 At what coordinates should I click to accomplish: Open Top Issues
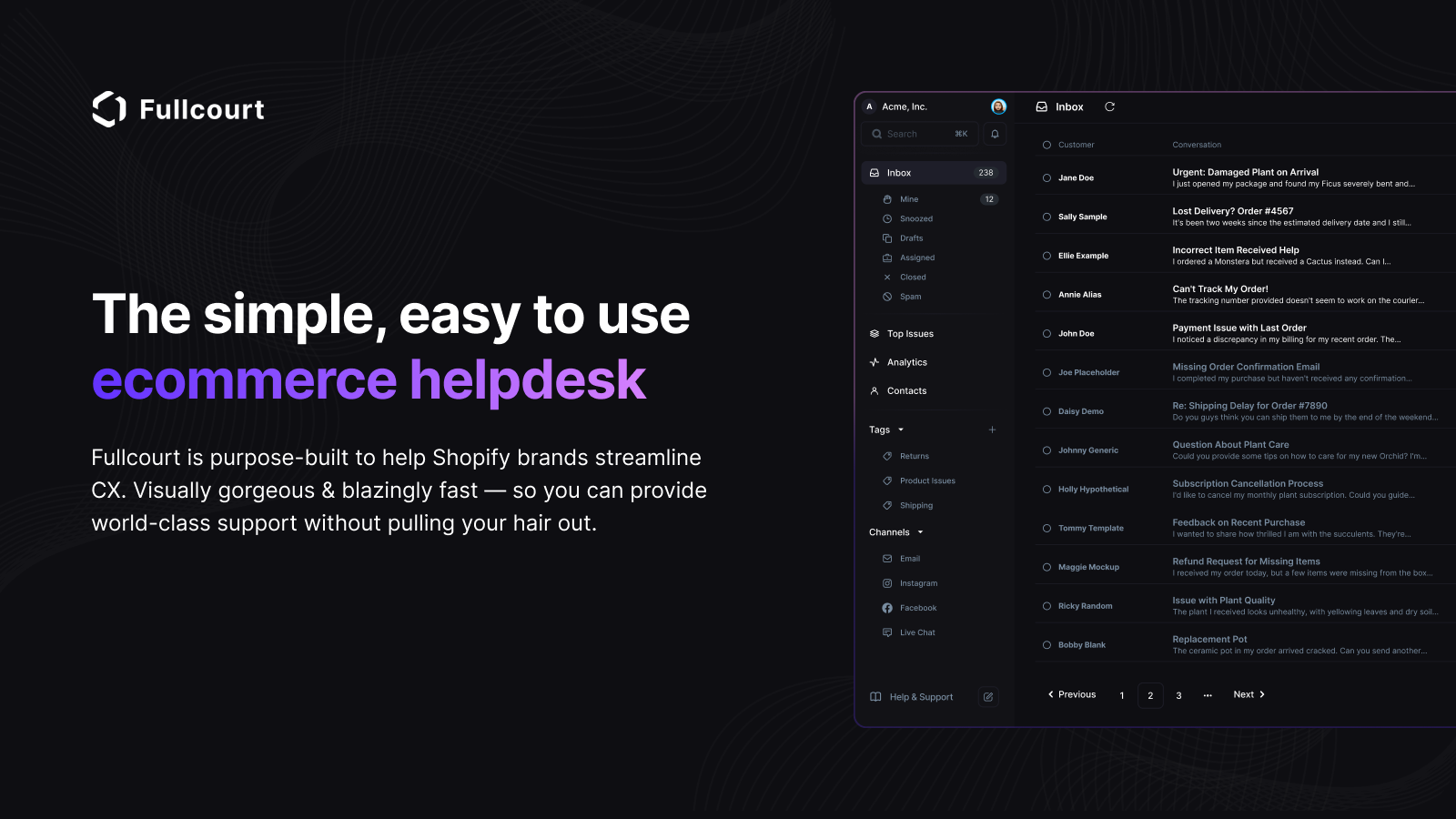coord(902,334)
